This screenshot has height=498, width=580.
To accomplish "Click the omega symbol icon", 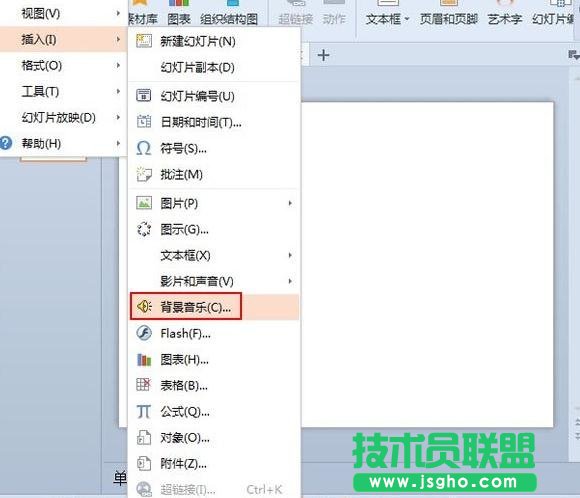I will [144, 148].
